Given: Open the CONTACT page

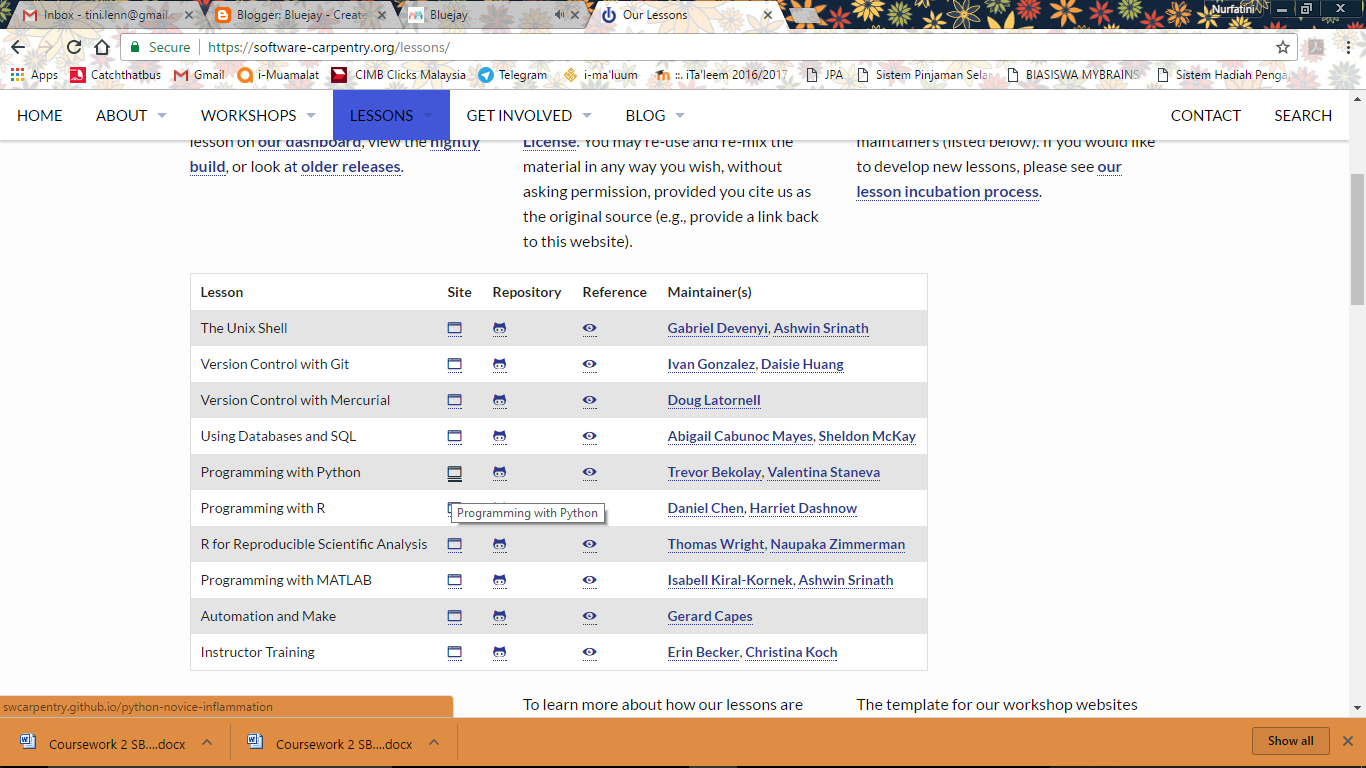Looking at the screenshot, I should [x=1205, y=115].
